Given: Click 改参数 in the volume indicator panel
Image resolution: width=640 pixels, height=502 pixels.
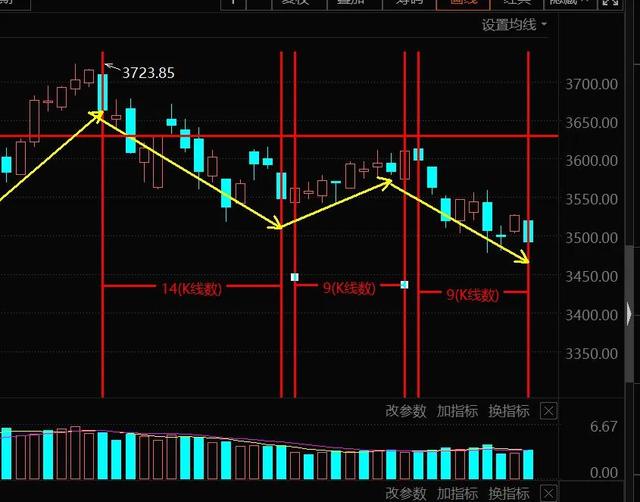Looking at the screenshot, I should (406, 411).
